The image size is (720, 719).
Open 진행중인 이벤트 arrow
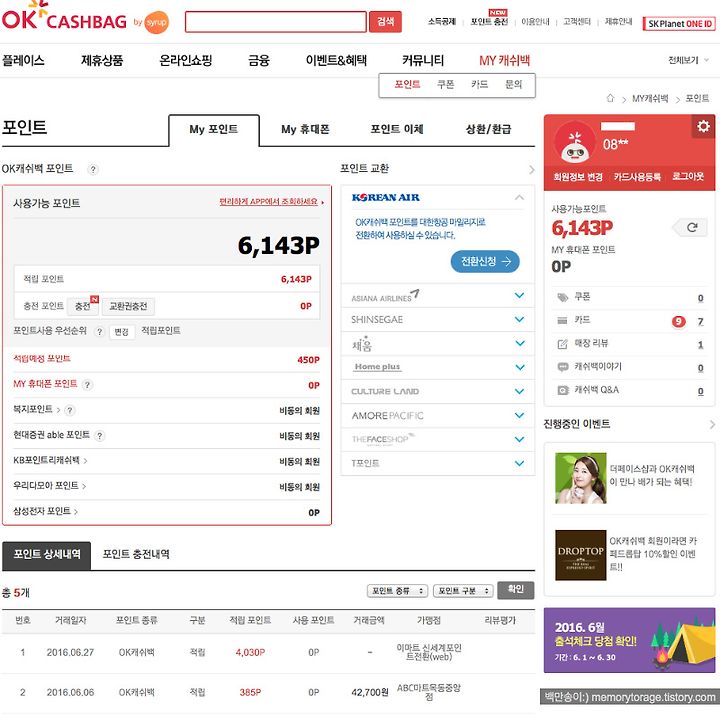tap(712, 425)
